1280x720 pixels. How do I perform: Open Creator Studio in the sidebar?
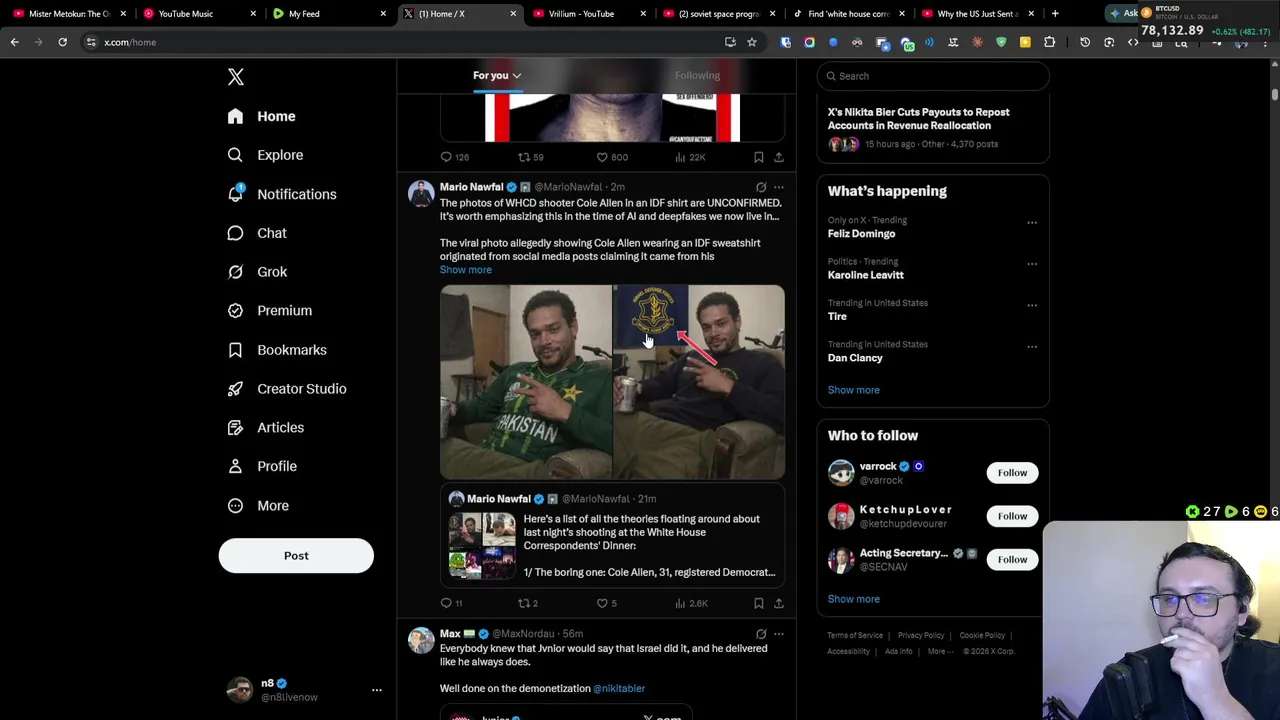click(x=287, y=389)
